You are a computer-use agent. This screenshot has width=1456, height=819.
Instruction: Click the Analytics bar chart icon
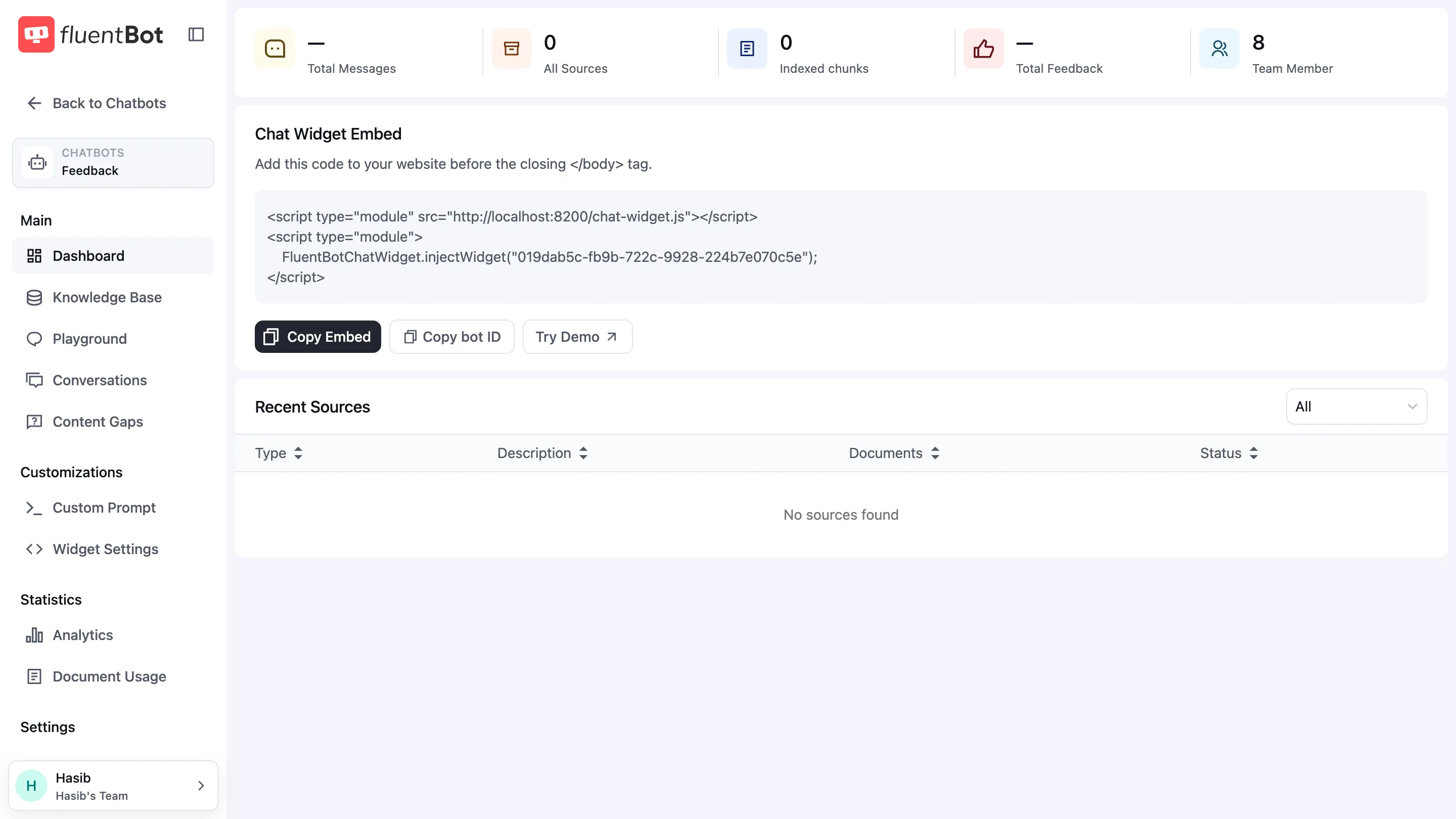(x=34, y=635)
